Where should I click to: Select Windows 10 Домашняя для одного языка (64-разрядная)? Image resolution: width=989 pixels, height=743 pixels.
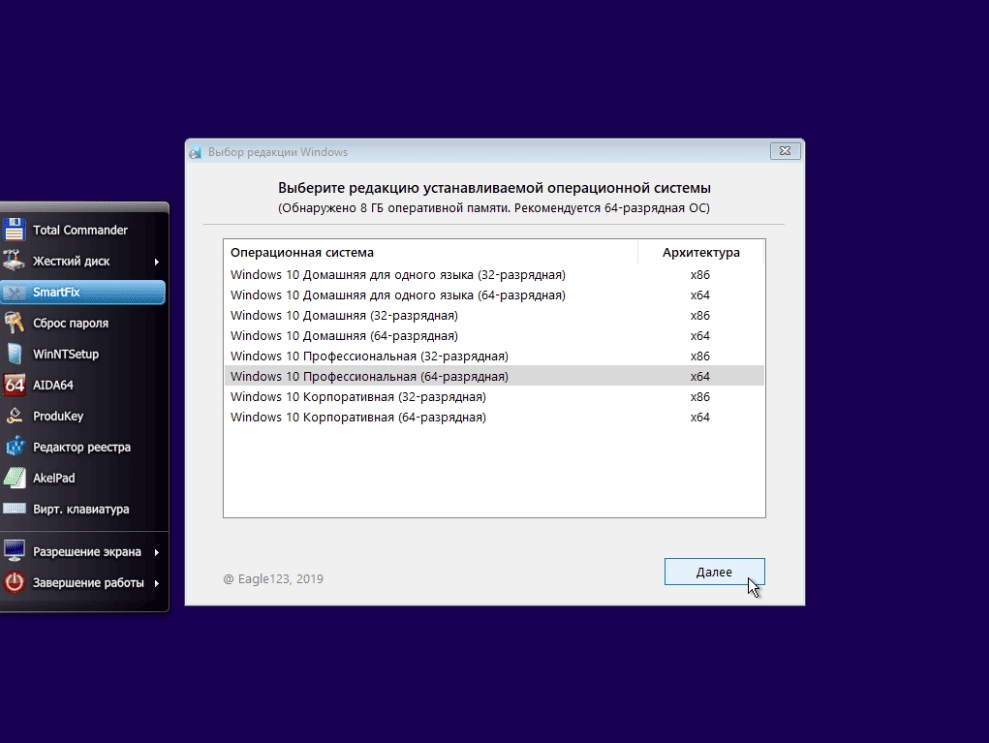pos(494,295)
